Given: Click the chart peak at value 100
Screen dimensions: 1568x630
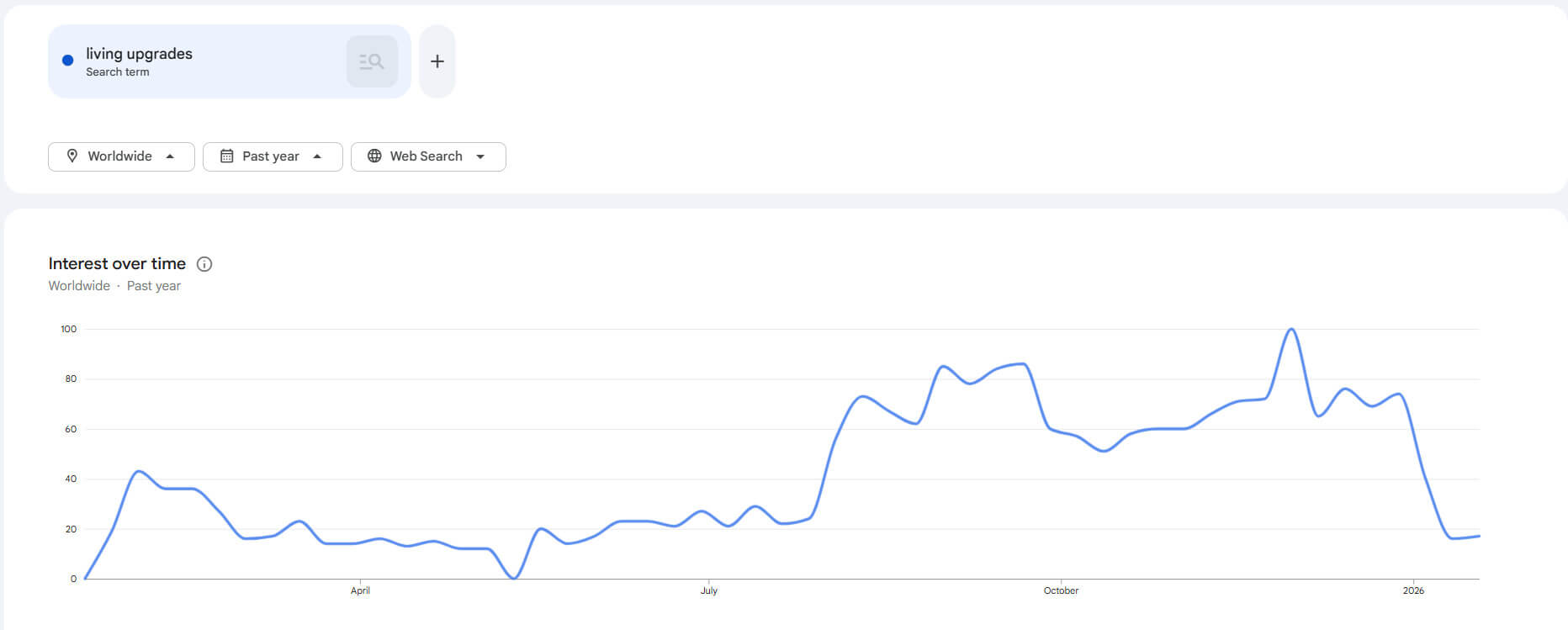Looking at the screenshot, I should coord(1291,330).
